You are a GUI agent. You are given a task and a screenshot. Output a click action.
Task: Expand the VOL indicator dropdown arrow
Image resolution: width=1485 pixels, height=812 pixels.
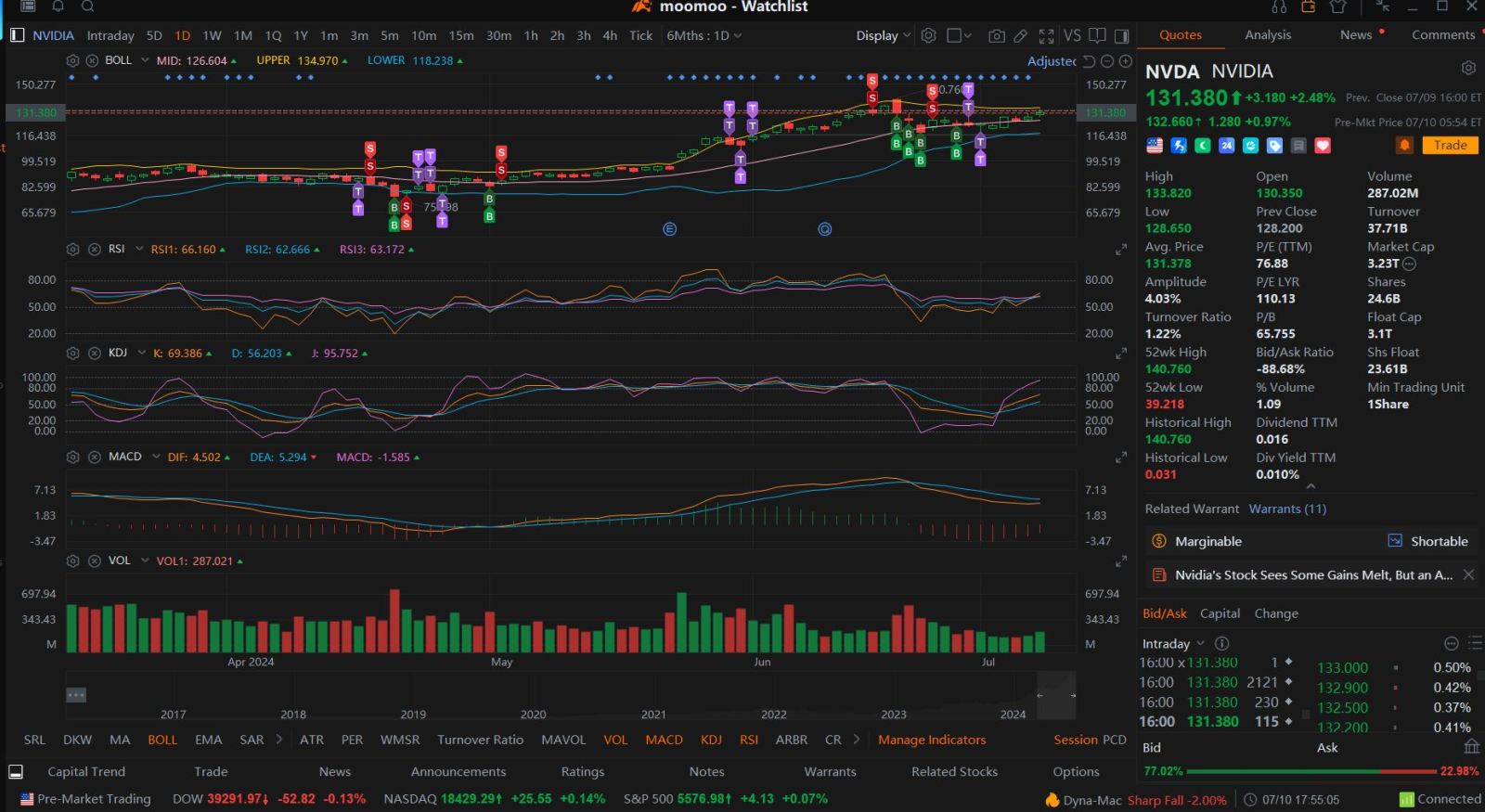pyautogui.click(x=145, y=561)
